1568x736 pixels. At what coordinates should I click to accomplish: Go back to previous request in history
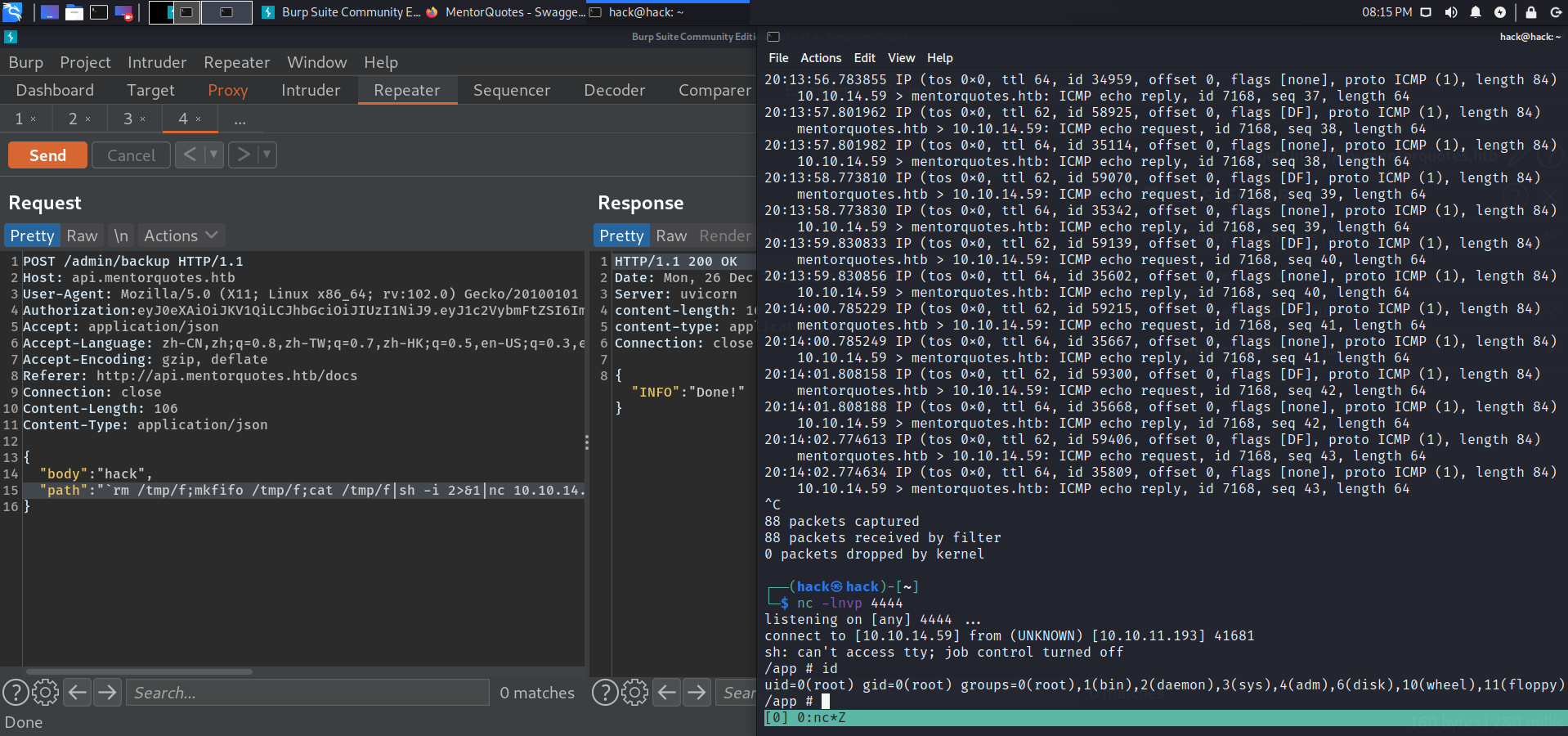[190, 155]
